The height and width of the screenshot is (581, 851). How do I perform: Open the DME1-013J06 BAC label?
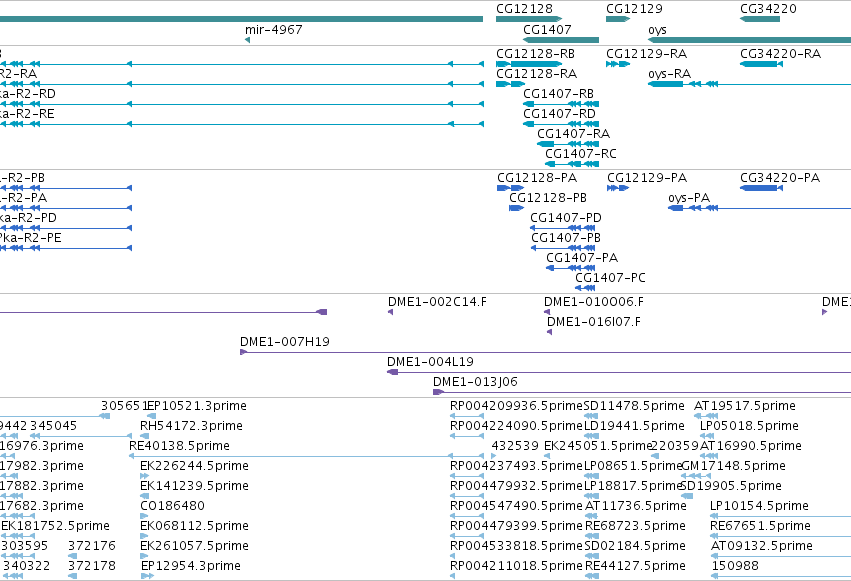tap(475, 382)
